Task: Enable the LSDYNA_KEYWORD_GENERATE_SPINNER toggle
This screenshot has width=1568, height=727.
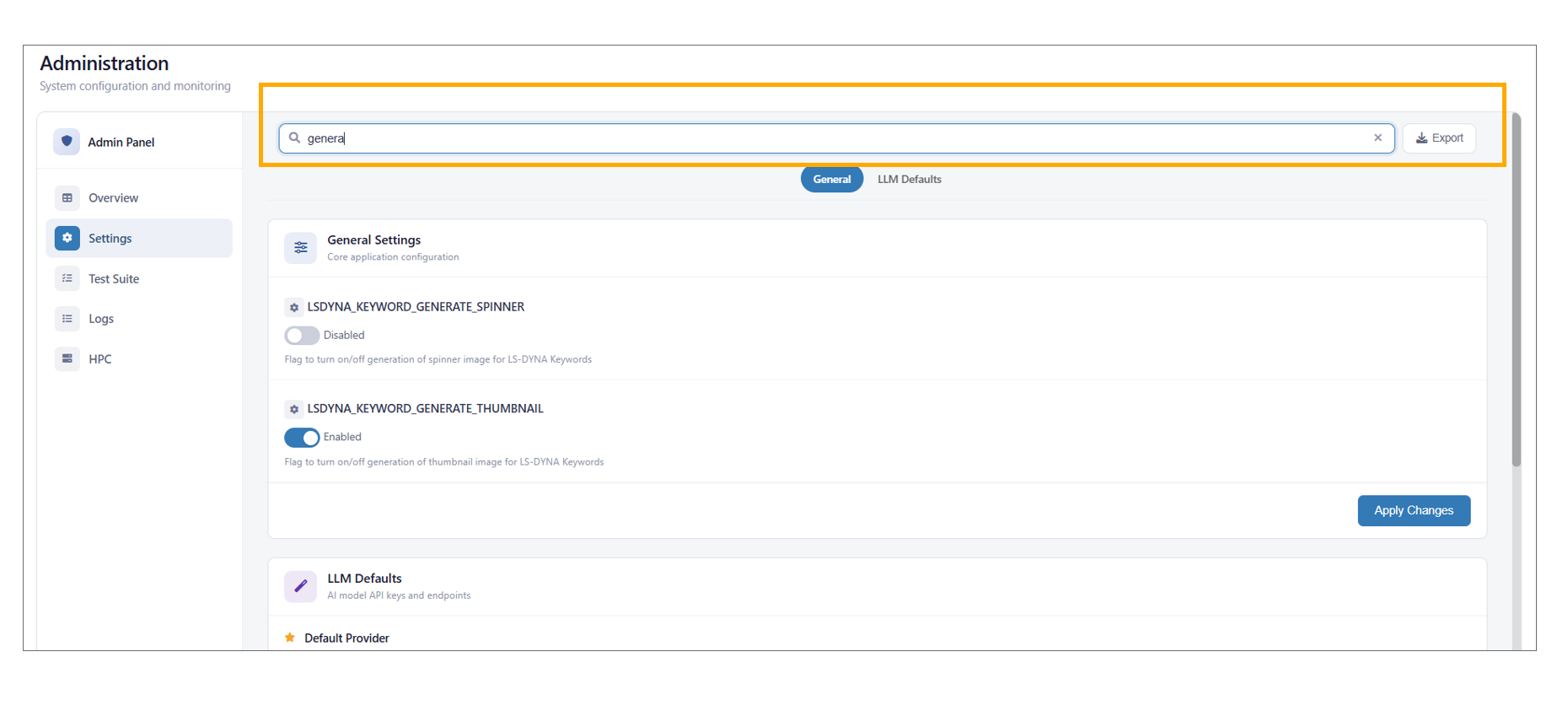Action: (x=302, y=336)
